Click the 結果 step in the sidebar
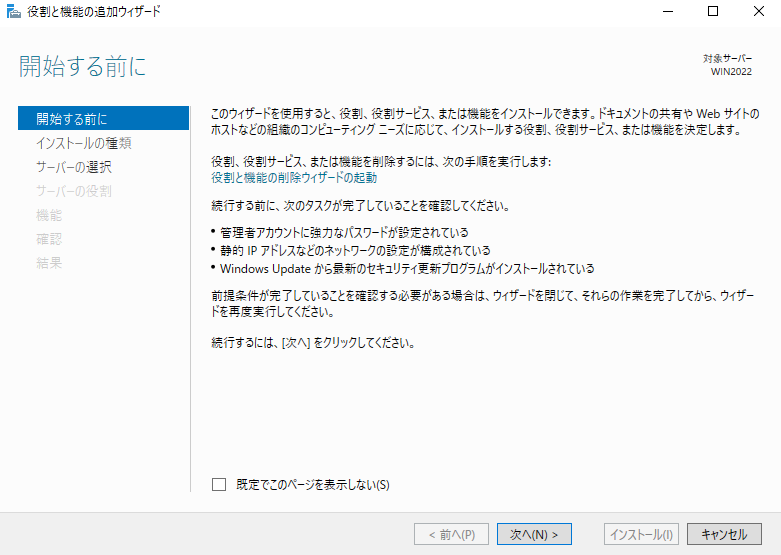The width and height of the screenshot is (781, 555). pyautogui.click(x=49, y=263)
